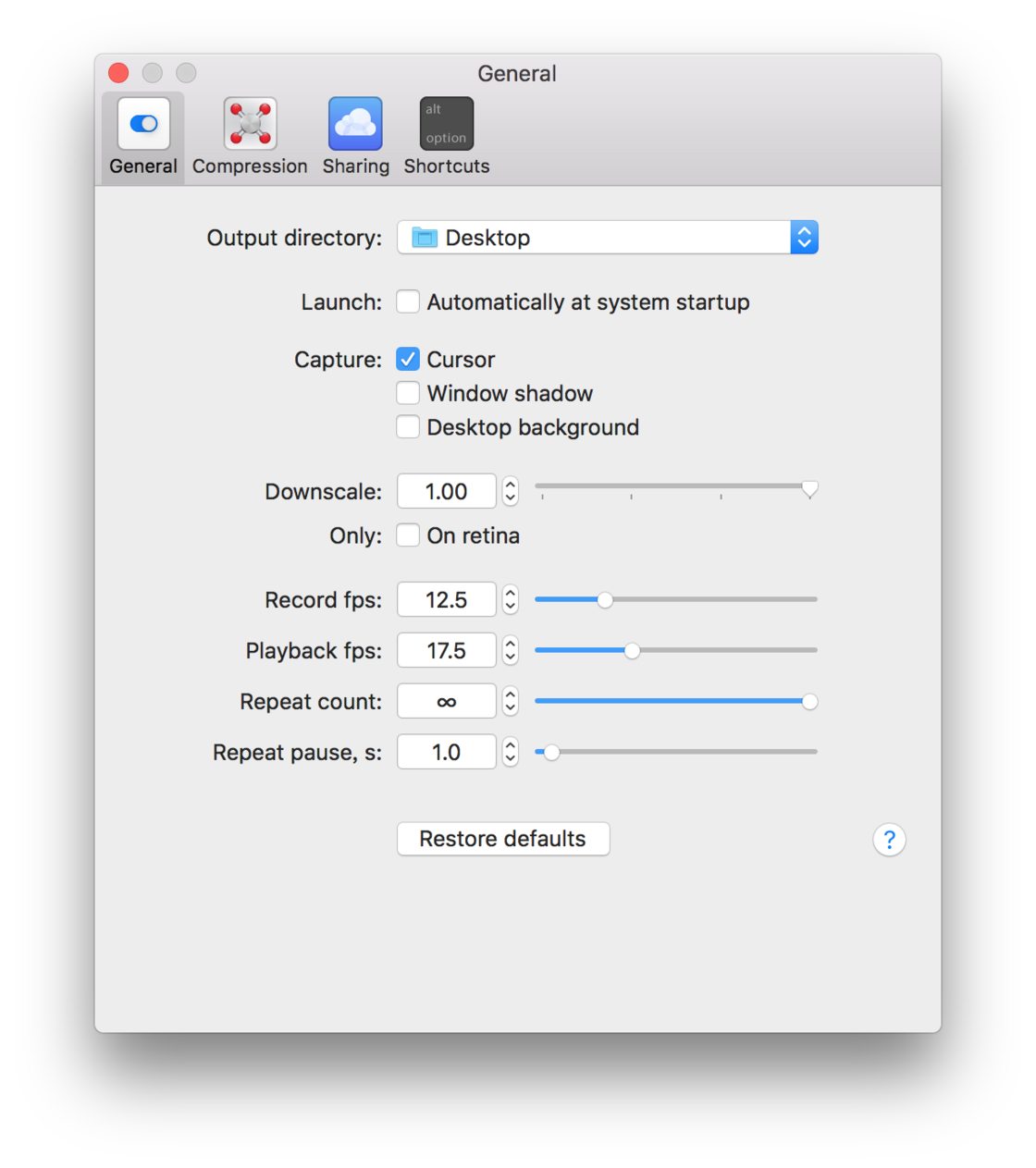Click the Repeat pause value field
Screen dimensions: 1036x1168
(x=447, y=753)
